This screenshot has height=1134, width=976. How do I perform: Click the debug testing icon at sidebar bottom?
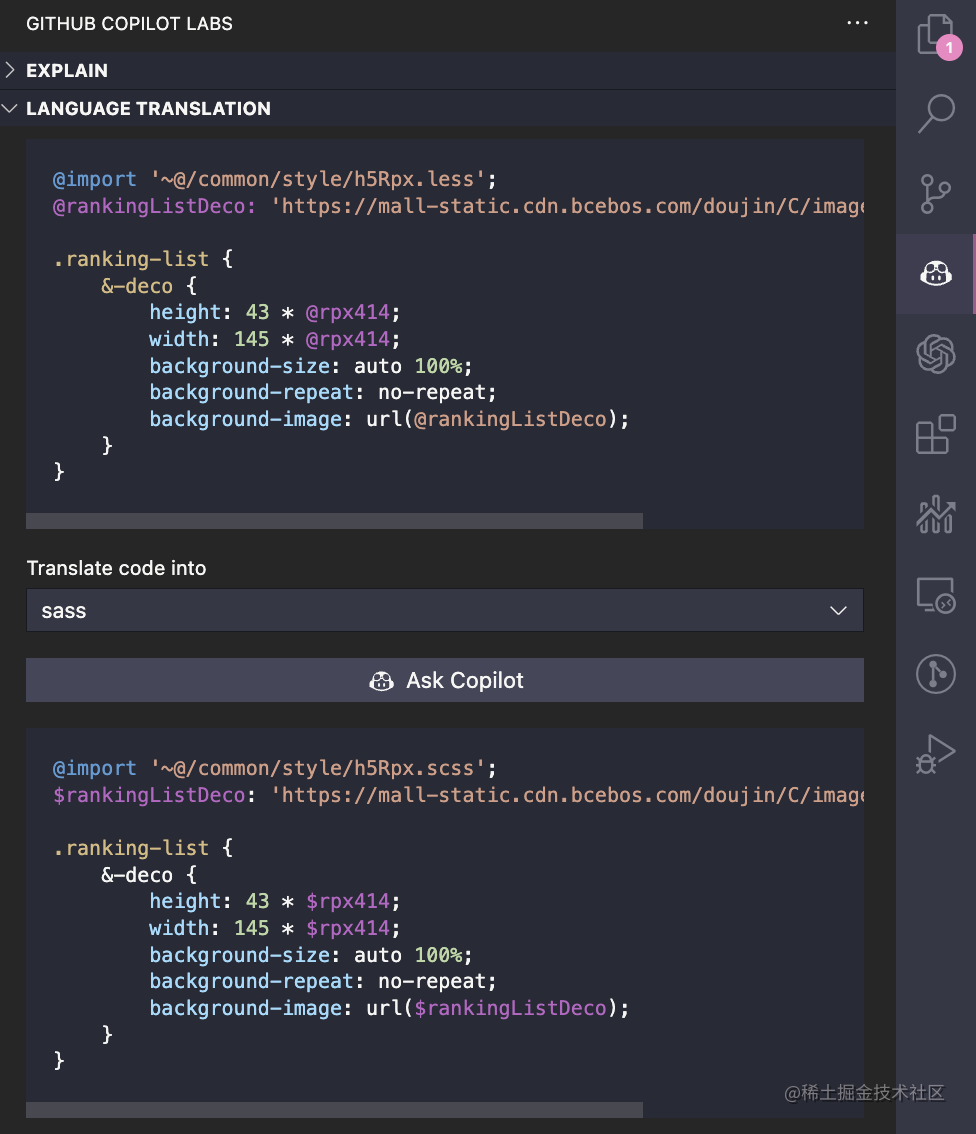(934, 753)
